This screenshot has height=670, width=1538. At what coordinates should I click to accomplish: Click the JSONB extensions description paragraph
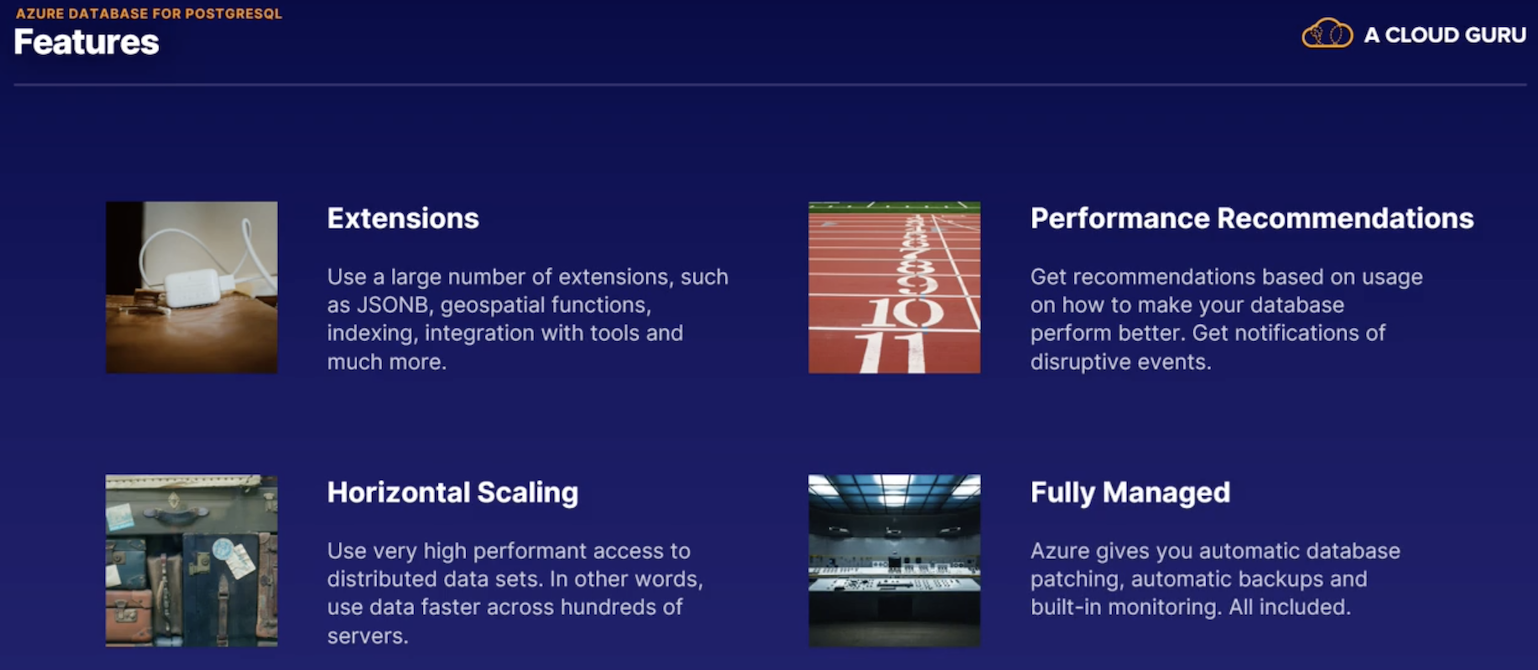528,319
